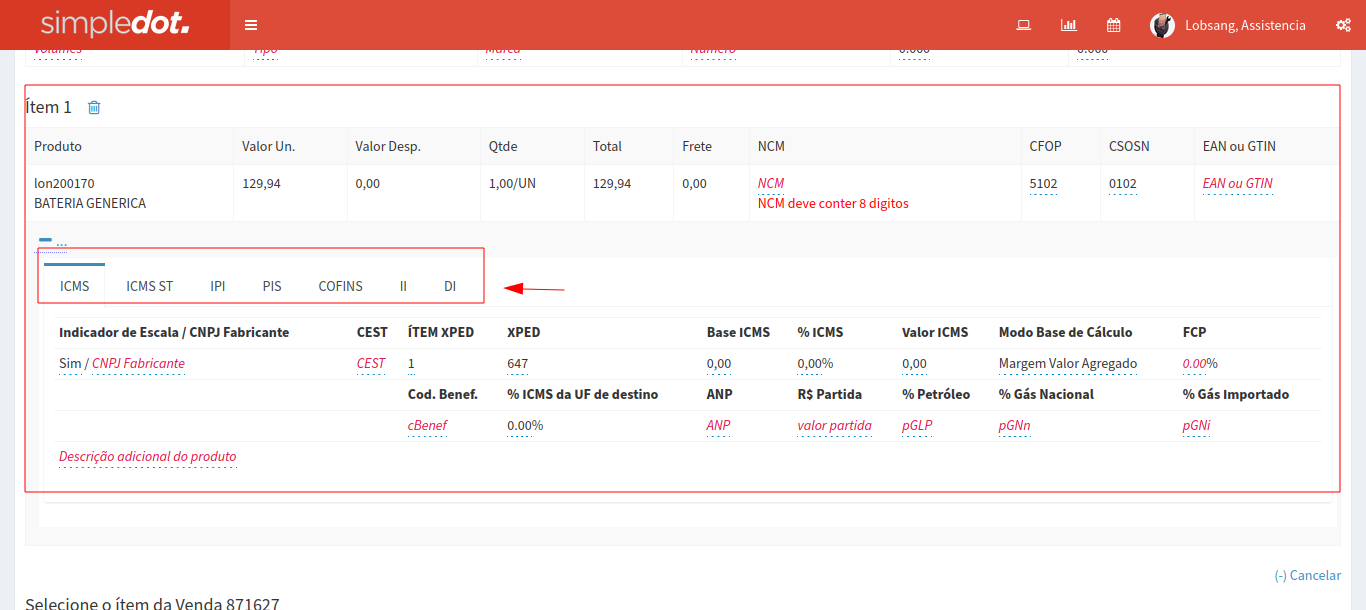Viewport: 1366px width, 610px height.
Task: Edit the red NCM field value
Action: pyautogui.click(x=771, y=184)
